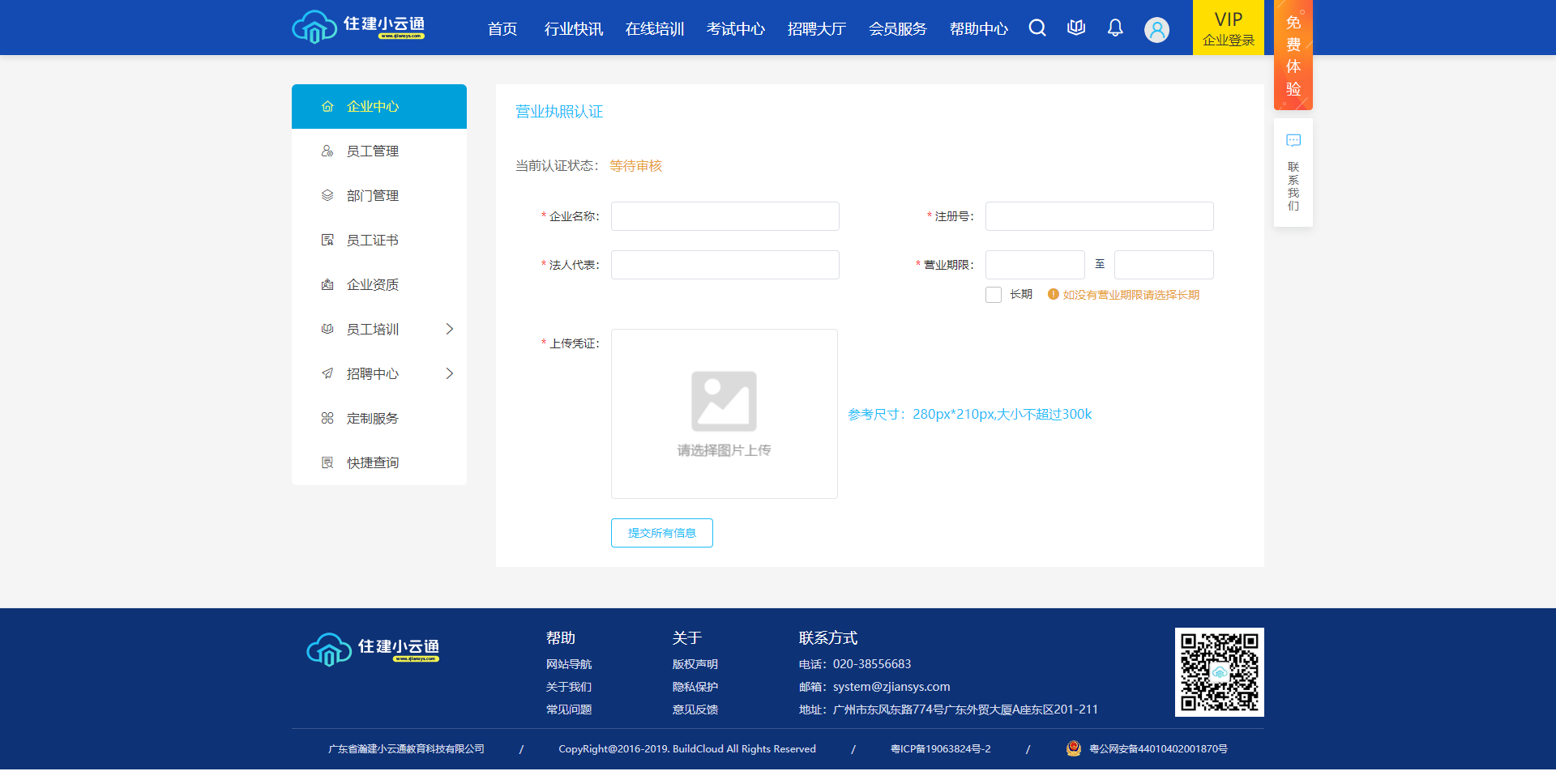Image resolution: width=1556 pixels, height=784 pixels.
Task: Click the QR code in footer
Action: [x=1219, y=672]
